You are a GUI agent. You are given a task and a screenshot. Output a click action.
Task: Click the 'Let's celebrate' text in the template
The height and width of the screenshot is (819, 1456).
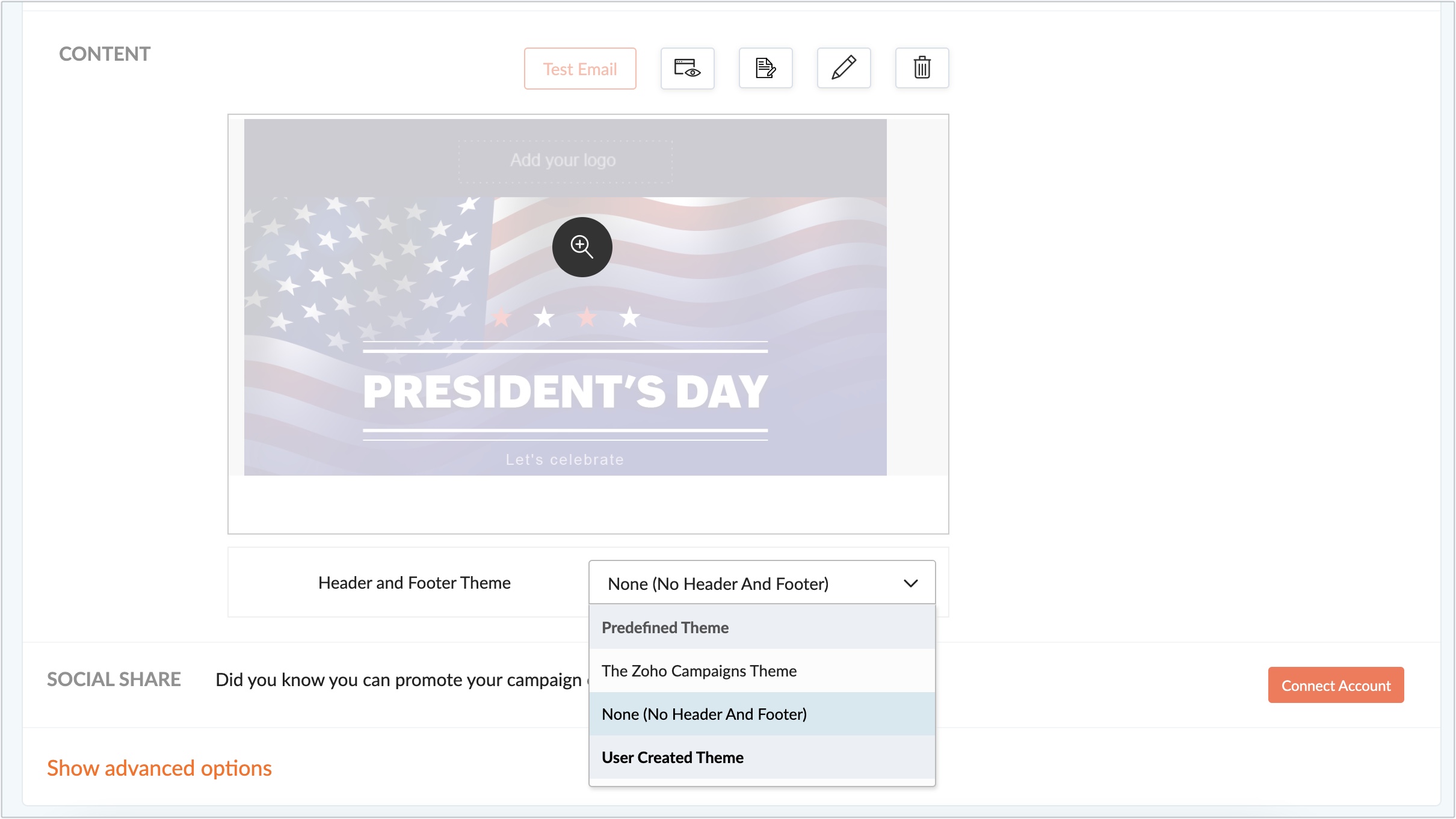564,460
